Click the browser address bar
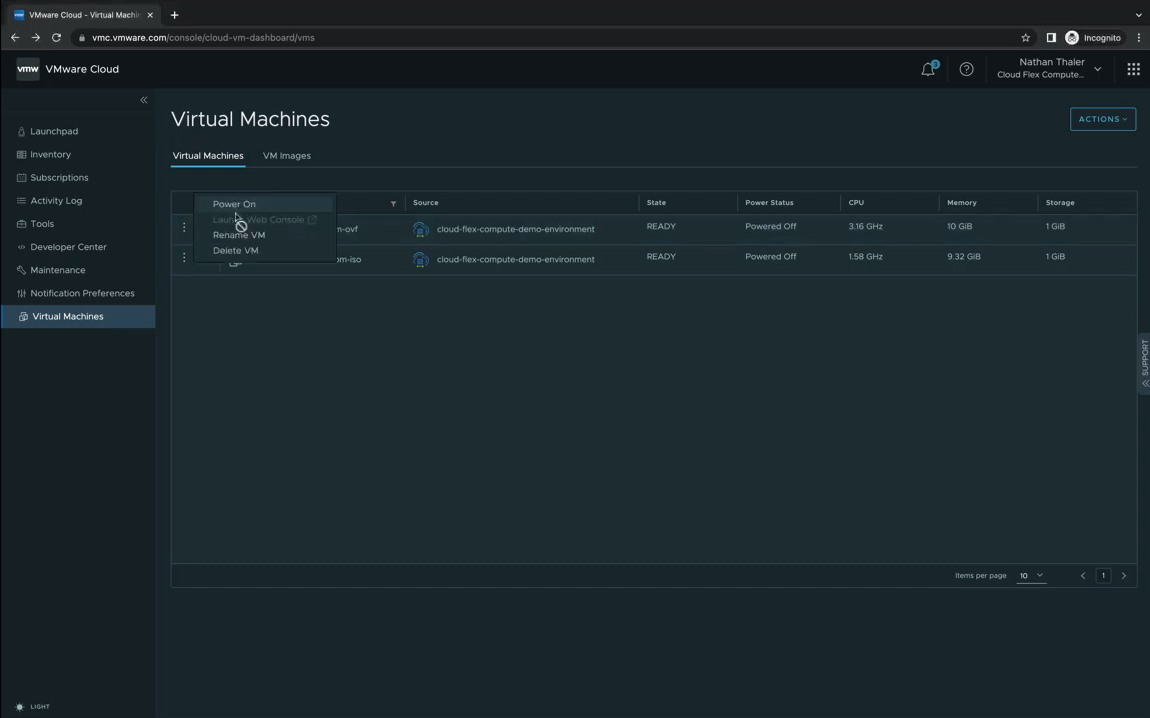Viewport: 1150px width, 718px height. [x=543, y=37]
